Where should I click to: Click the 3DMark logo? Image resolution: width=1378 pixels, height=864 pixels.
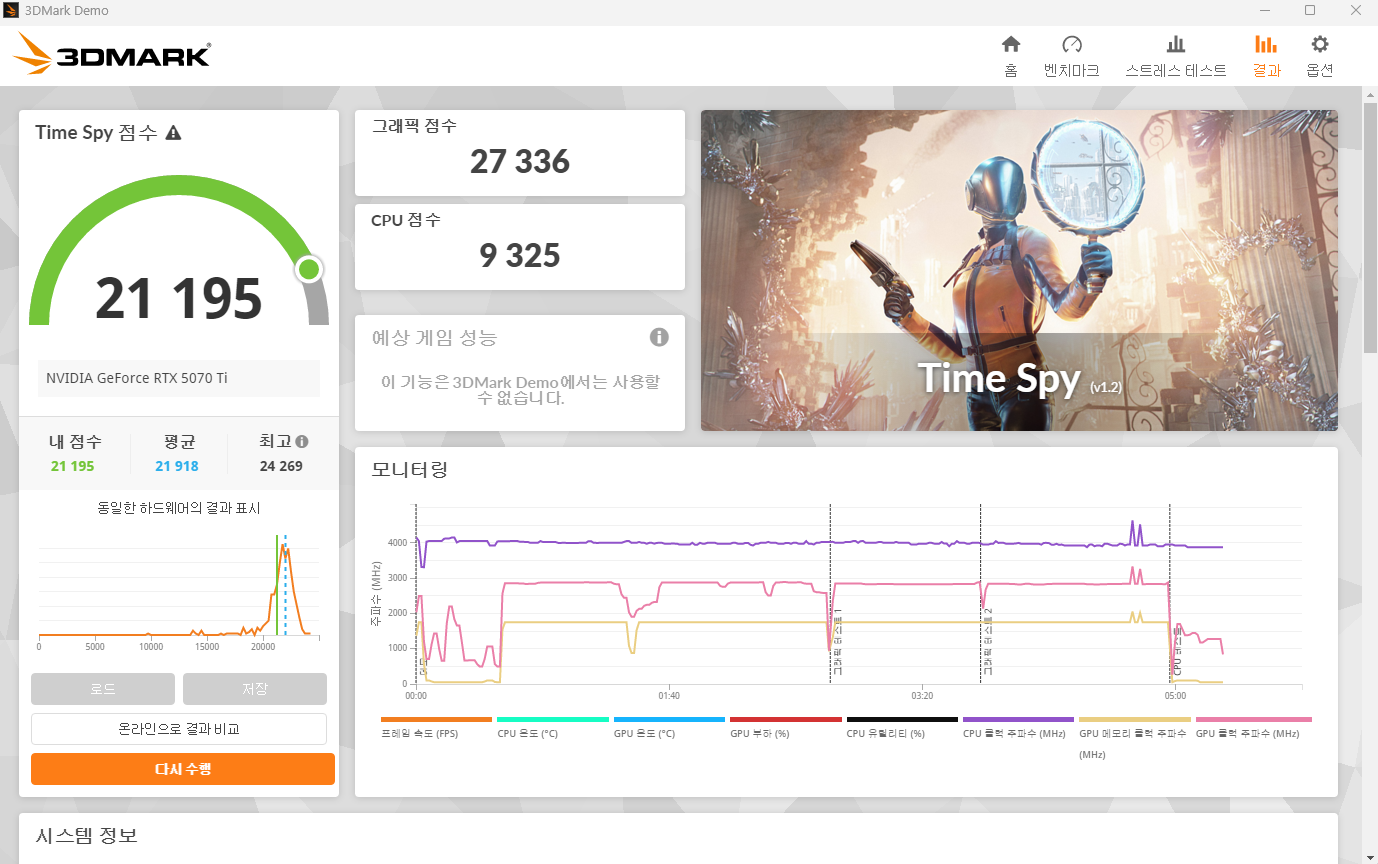pyautogui.click(x=110, y=53)
